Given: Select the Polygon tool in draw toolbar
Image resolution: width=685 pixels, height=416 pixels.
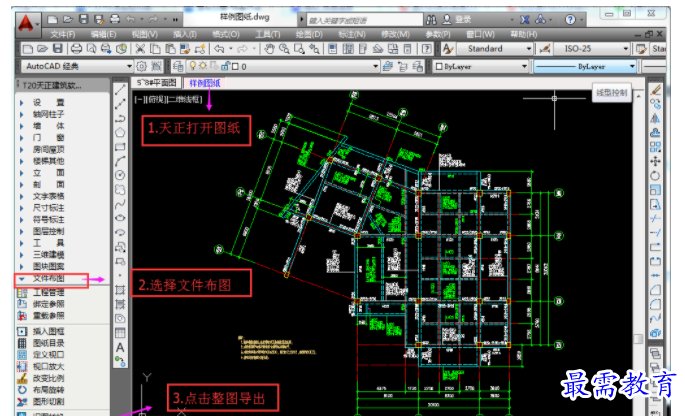Looking at the screenshot, I should point(120,132).
